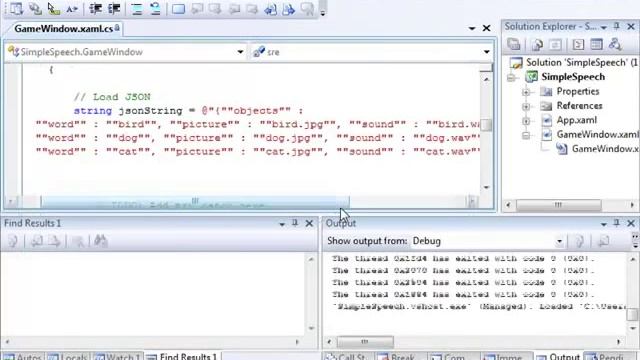Expand the App.xaml node
640x360 pixels.
[x=526, y=121]
